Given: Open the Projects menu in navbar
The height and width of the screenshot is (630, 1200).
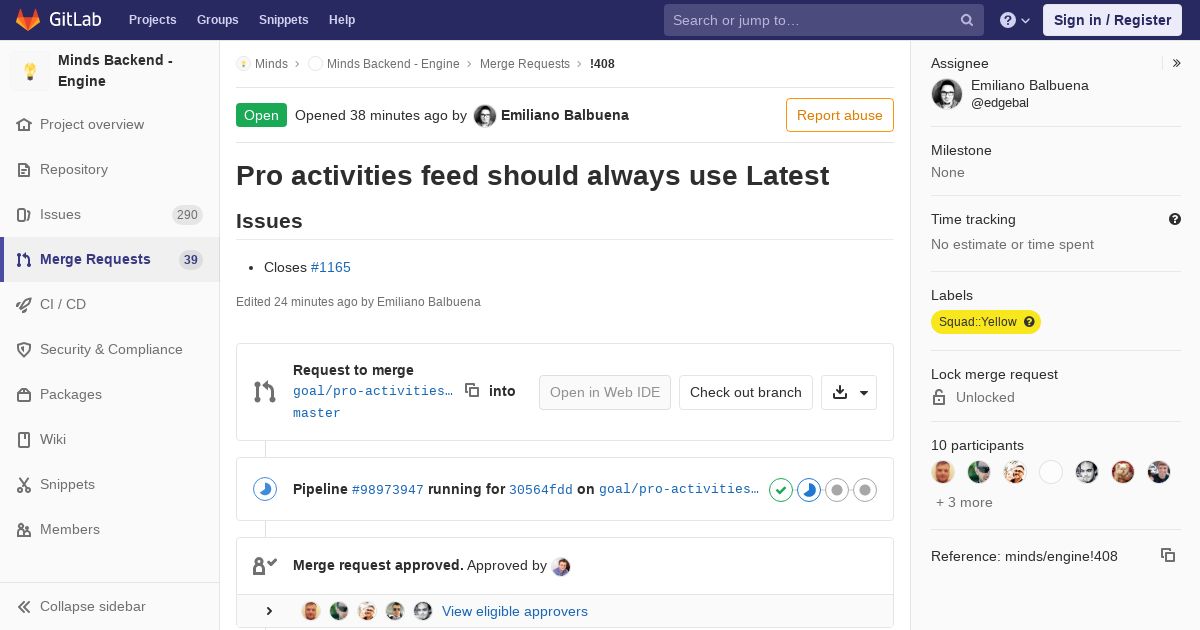Looking at the screenshot, I should [x=152, y=20].
